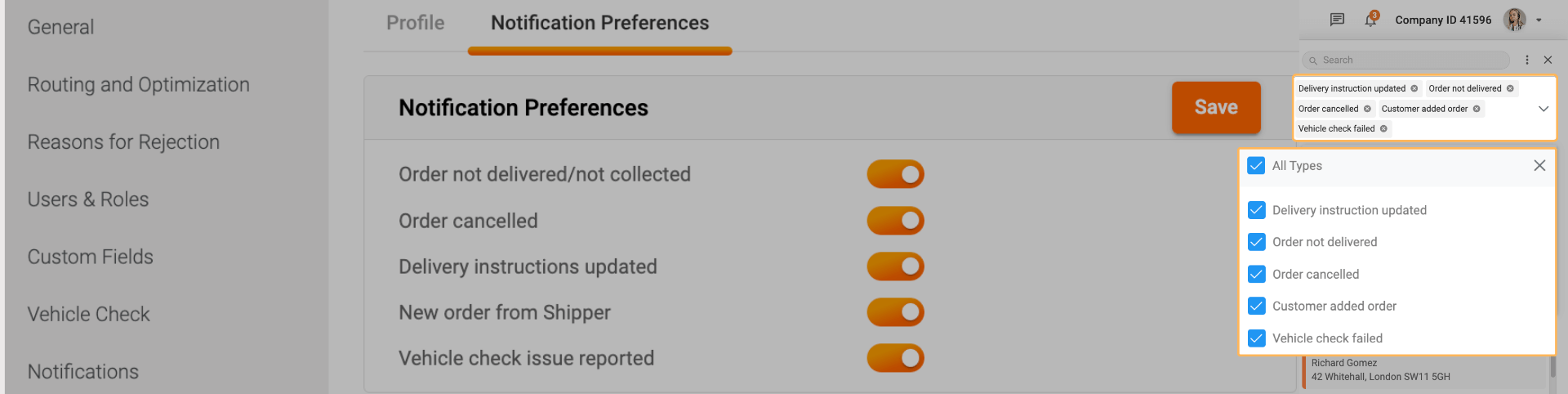Disable 'Vehicle check issue reported' switch
Screen dimensions: 1568x394
(895, 358)
